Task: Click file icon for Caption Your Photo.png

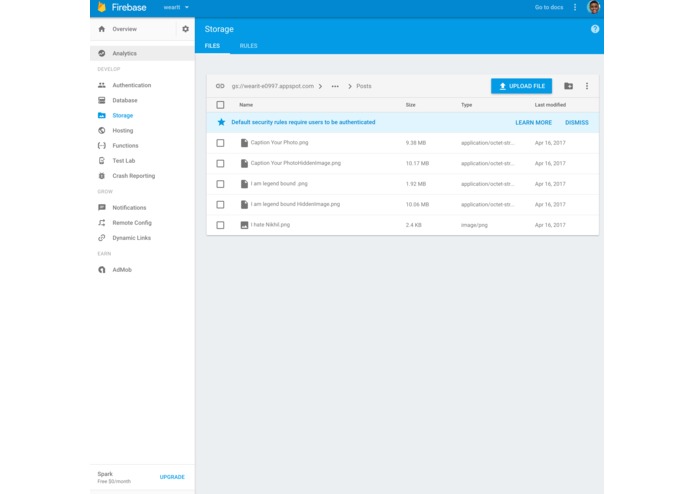Action: click(x=244, y=143)
